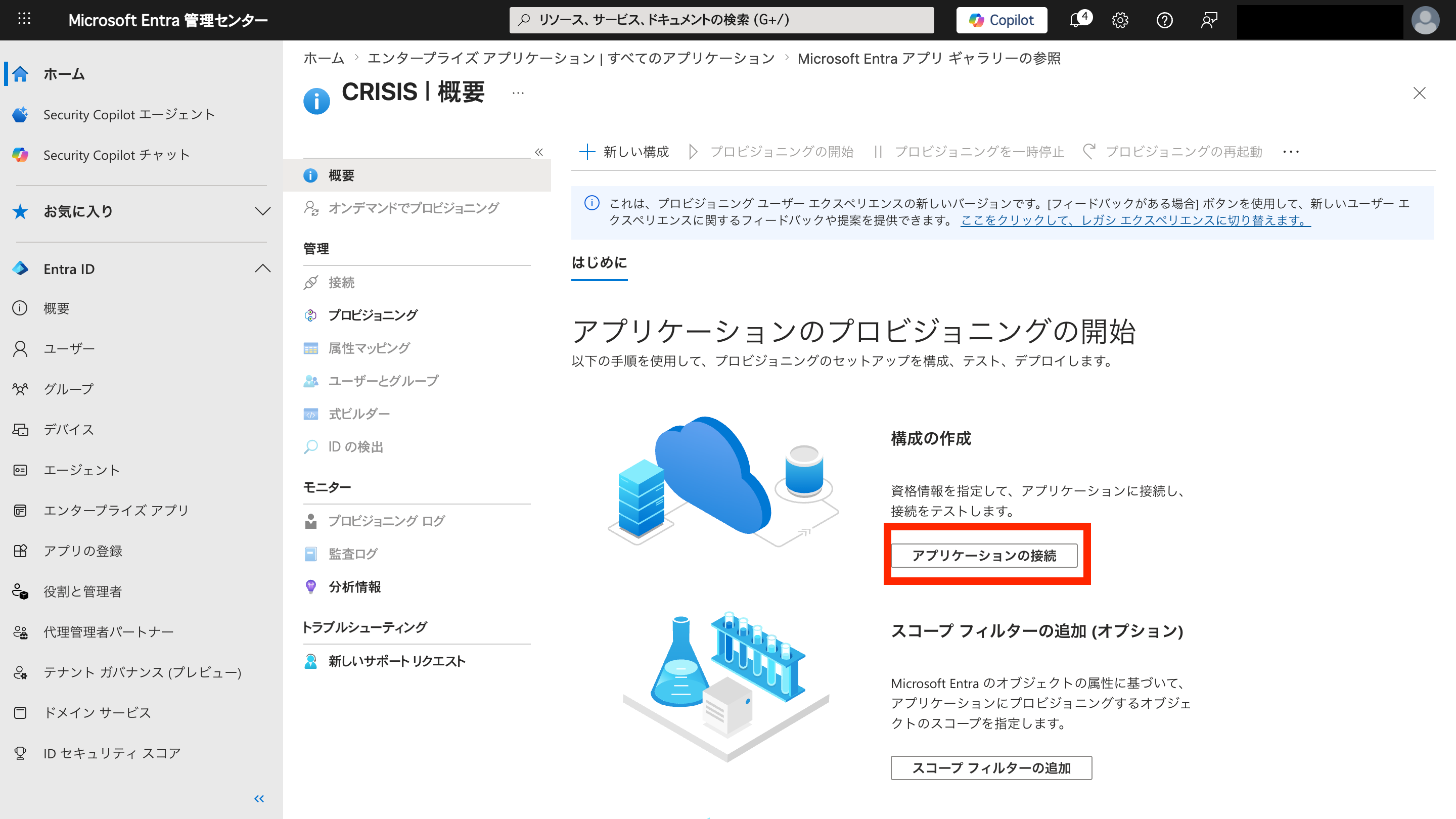This screenshot has width=1456, height=819.
Task: Select 概要 in resource menu
Action: pyautogui.click(x=417, y=175)
